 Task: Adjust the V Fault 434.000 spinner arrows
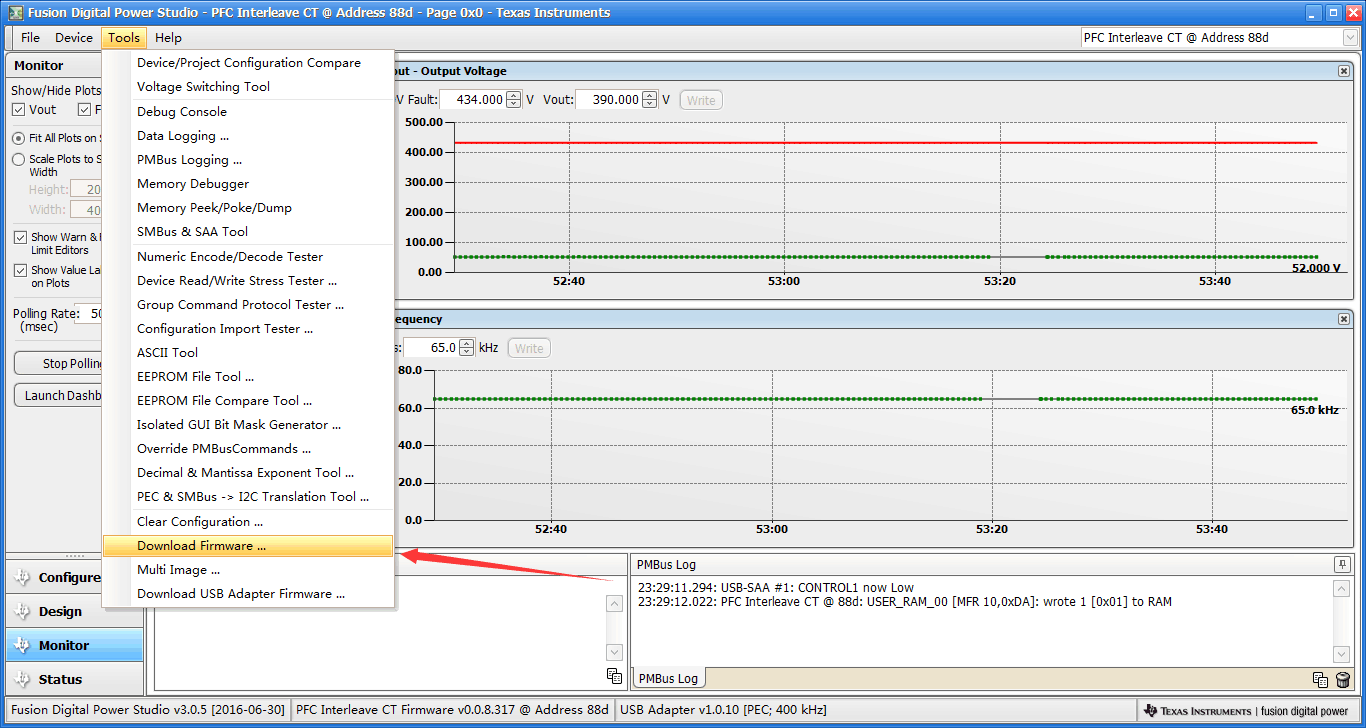coord(514,100)
